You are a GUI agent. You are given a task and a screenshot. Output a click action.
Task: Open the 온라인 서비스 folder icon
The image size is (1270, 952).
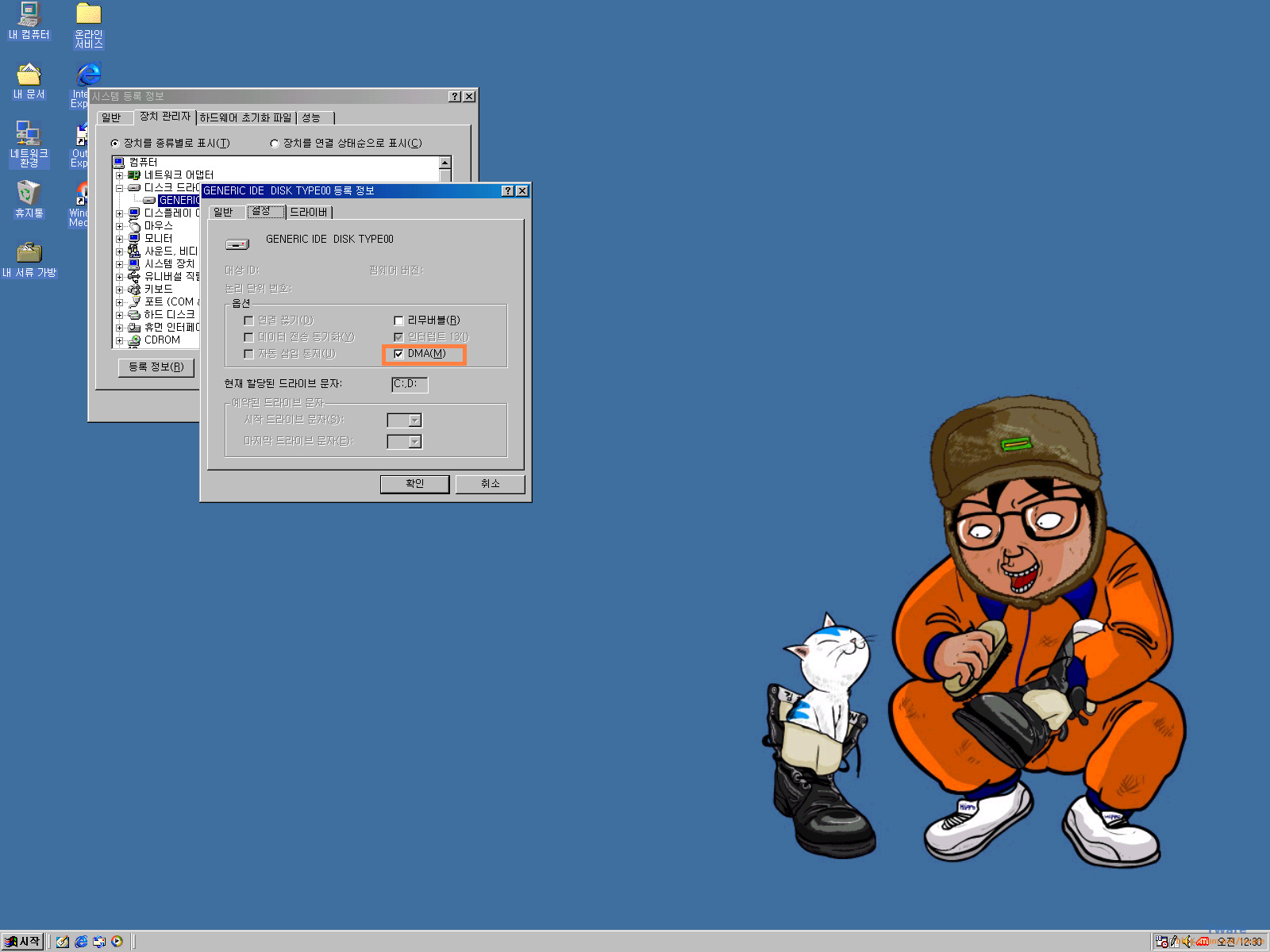pos(89,25)
